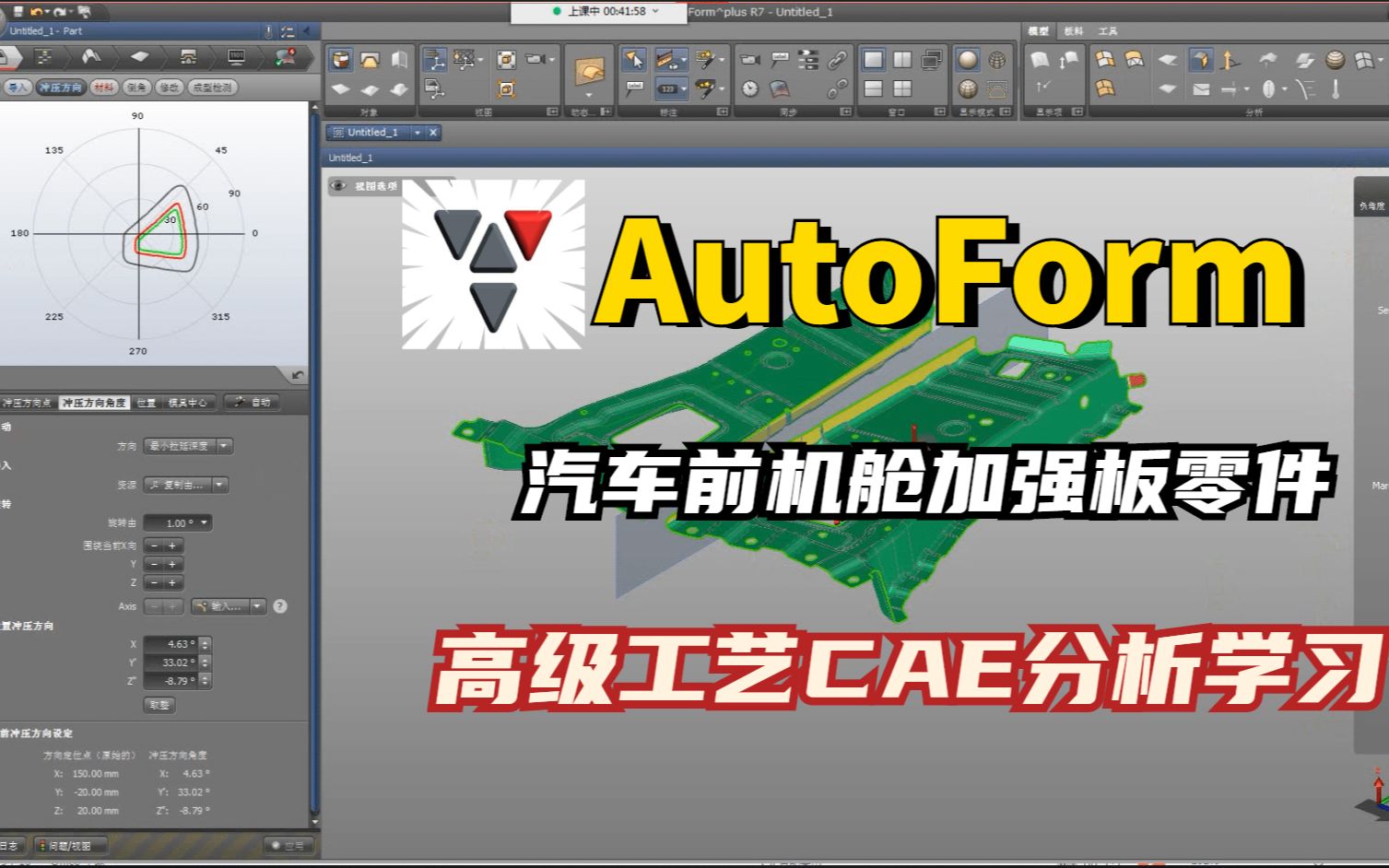1389x868 pixels.
Task: Open the undo history dropdown arrow
Action: pyautogui.click(x=46, y=12)
